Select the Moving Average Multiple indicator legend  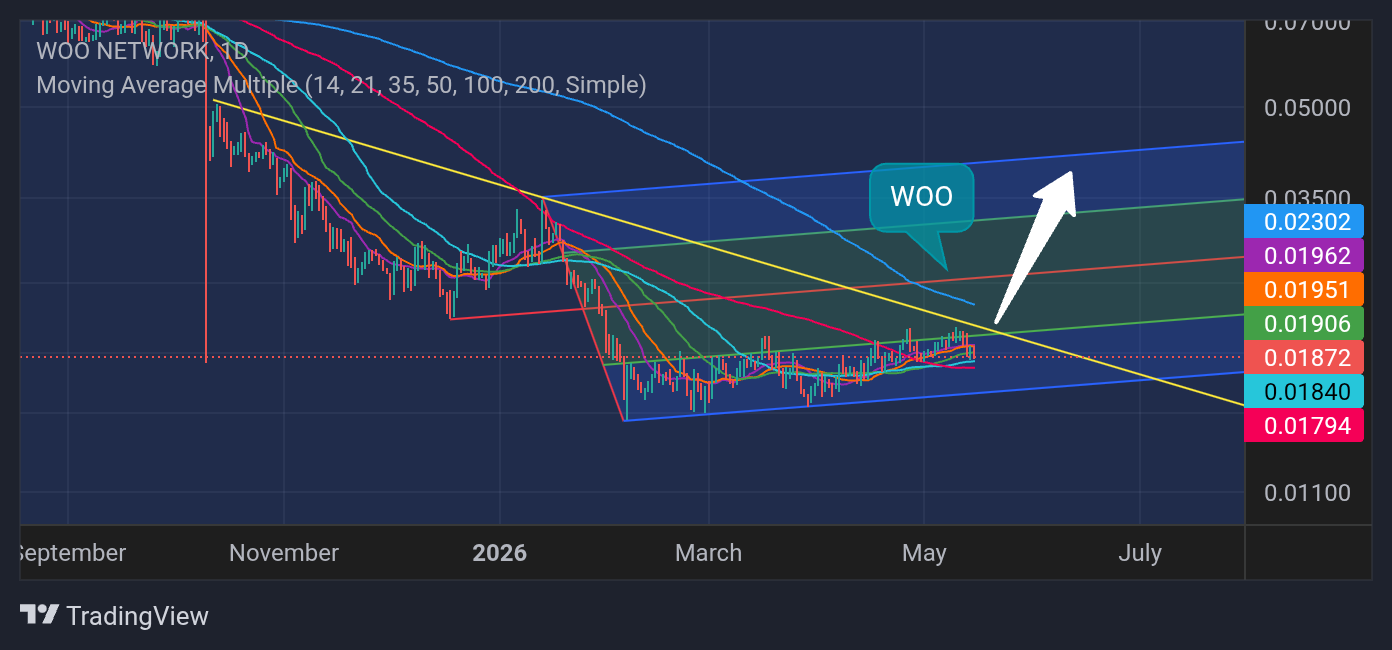pos(341,85)
